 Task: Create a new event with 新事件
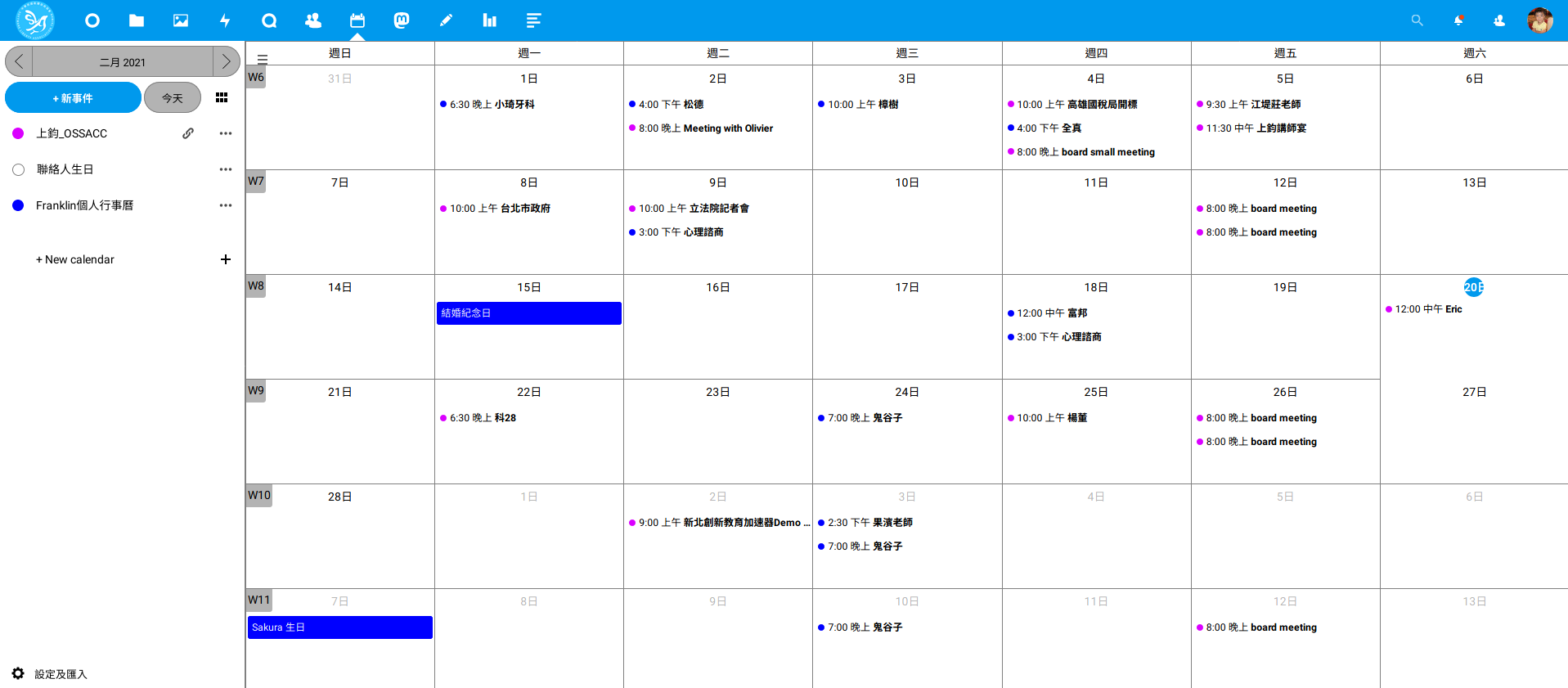[x=73, y=97]
